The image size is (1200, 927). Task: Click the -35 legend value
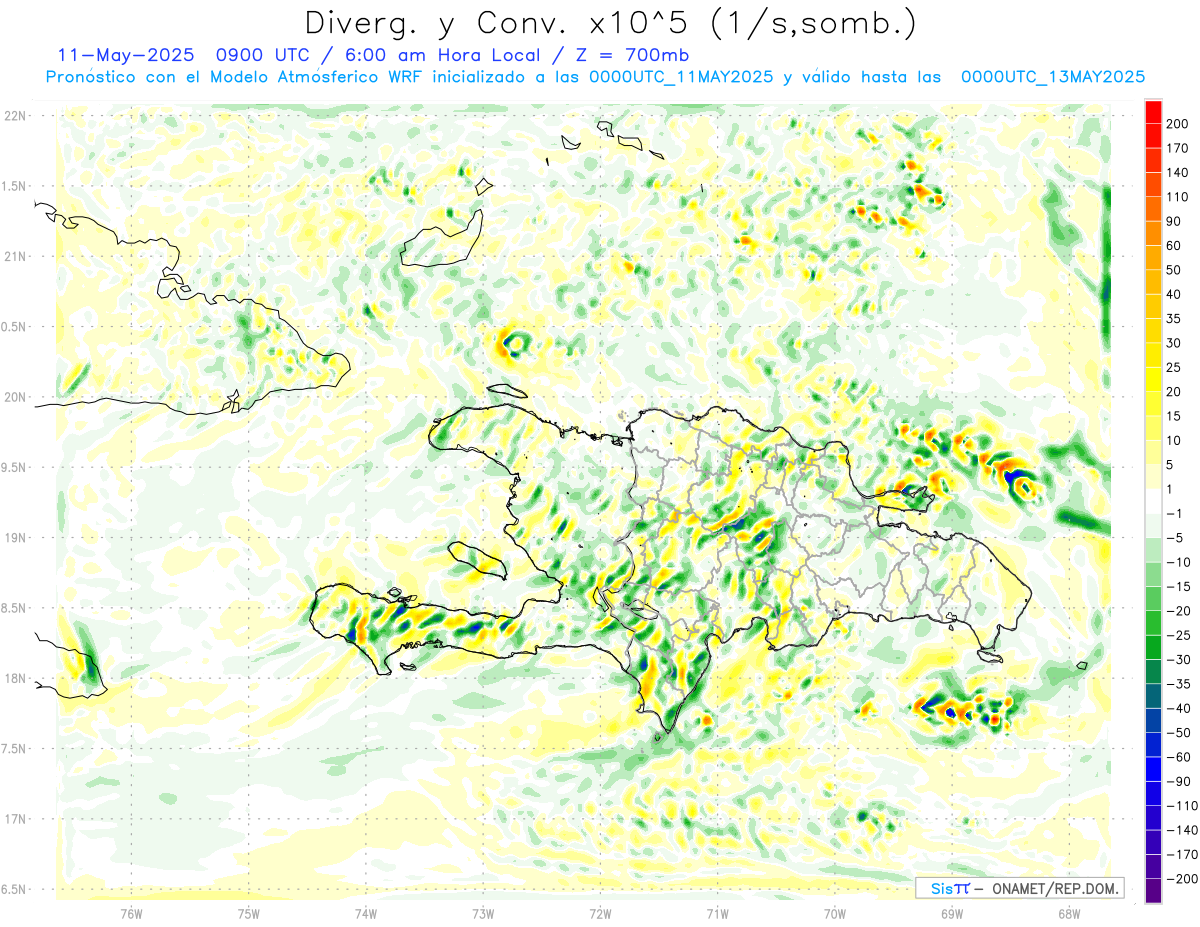pyautogui.click(x=1177, y=684)
